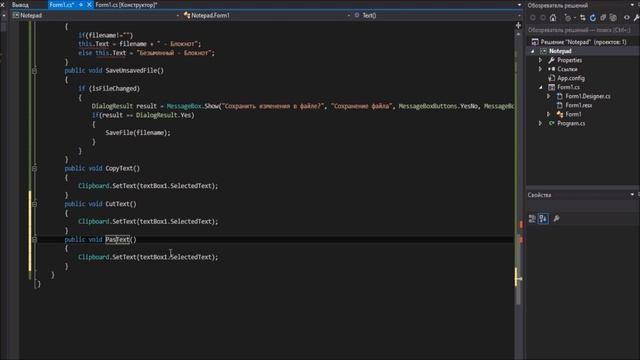The image size is (640, 360).
Task: Open Properties panel window options dropdown
Action: (632, 195)
